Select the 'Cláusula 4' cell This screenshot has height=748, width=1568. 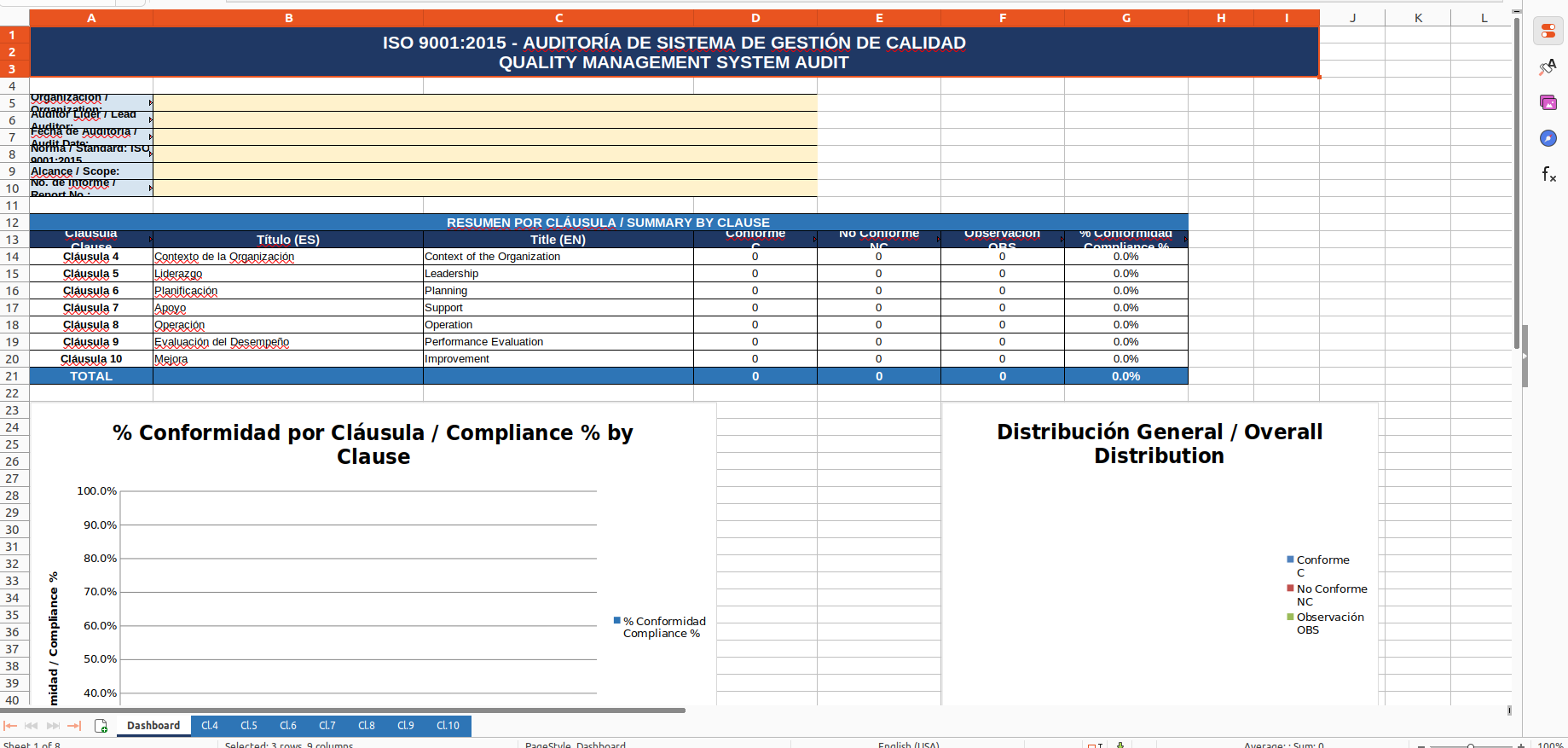coord(91,257)
